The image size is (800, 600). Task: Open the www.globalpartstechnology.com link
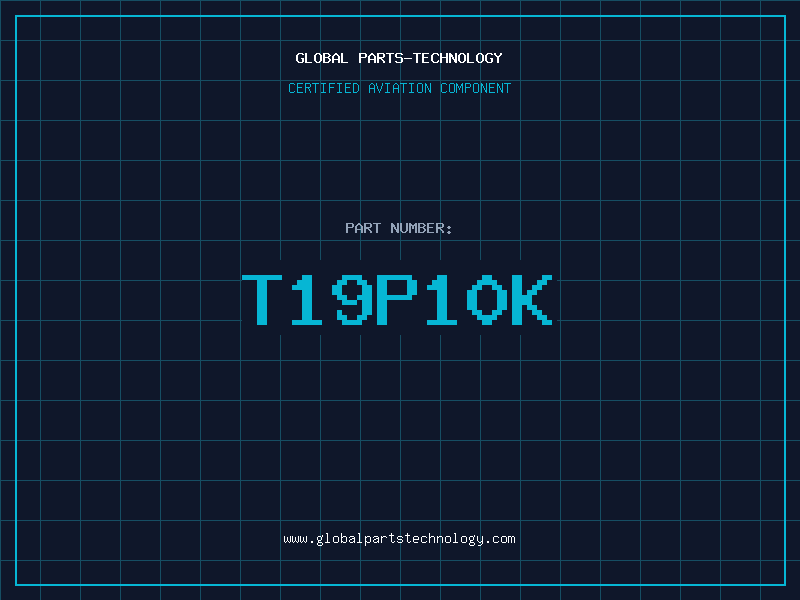[x=399, y=539]
